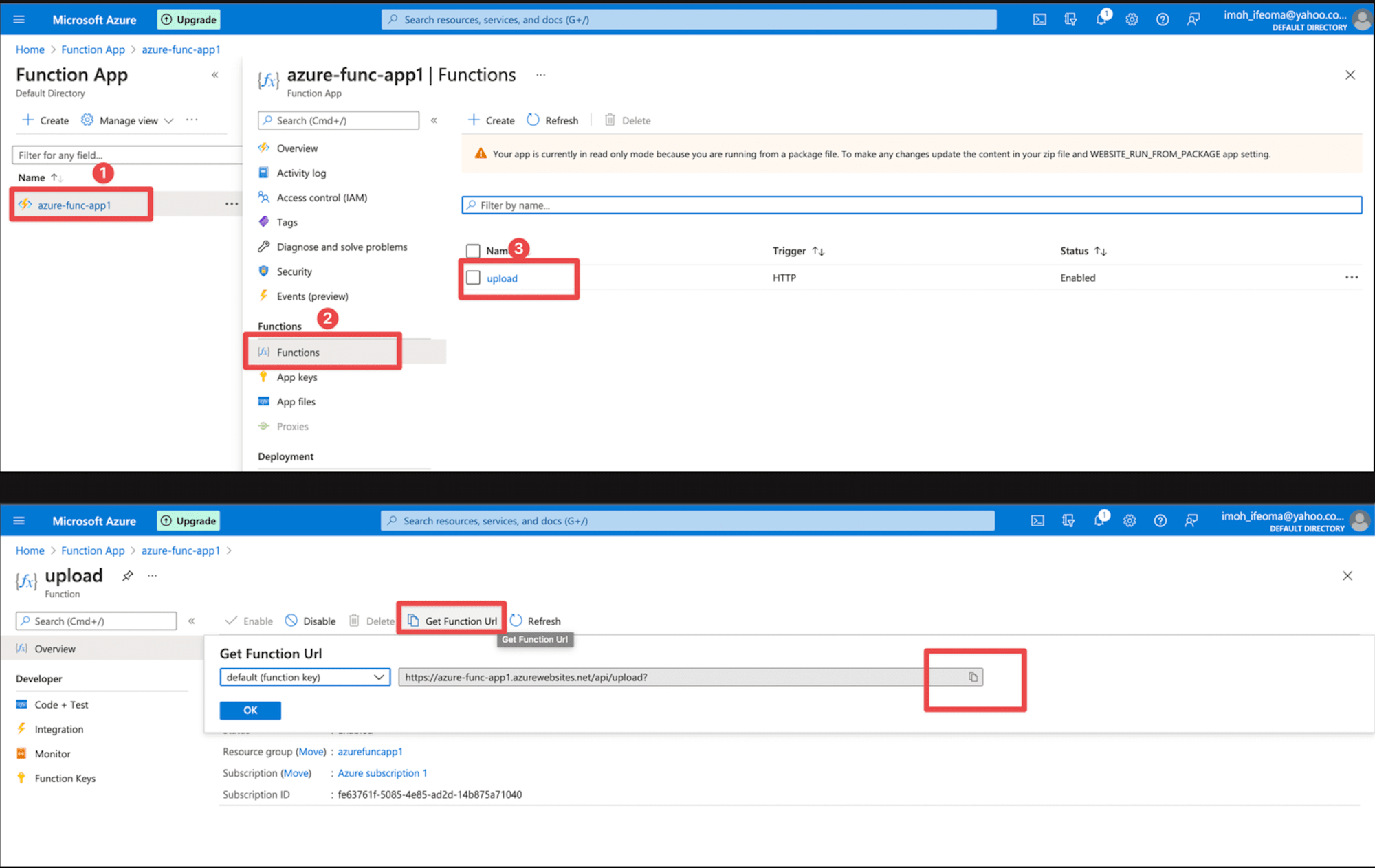This screenshot has width=1375, height=868.
Task: Go to Home breadcrumb in the top window
Action: [30, 49]
